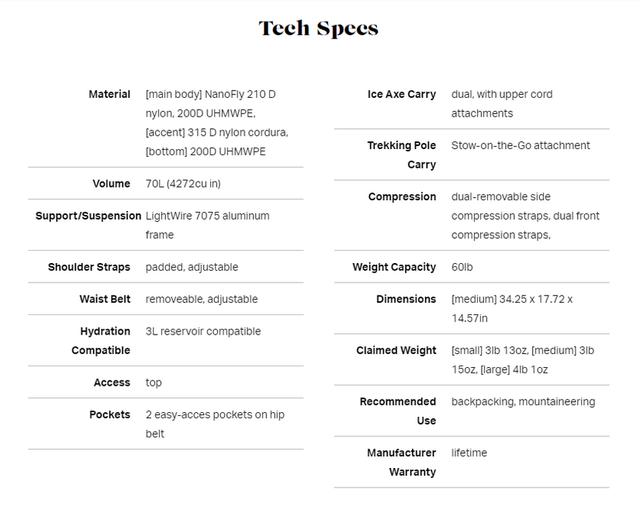The height and width of the screenshot is (520, 640).
Task: Click the Material row label
Action: [x=109, y=94]
